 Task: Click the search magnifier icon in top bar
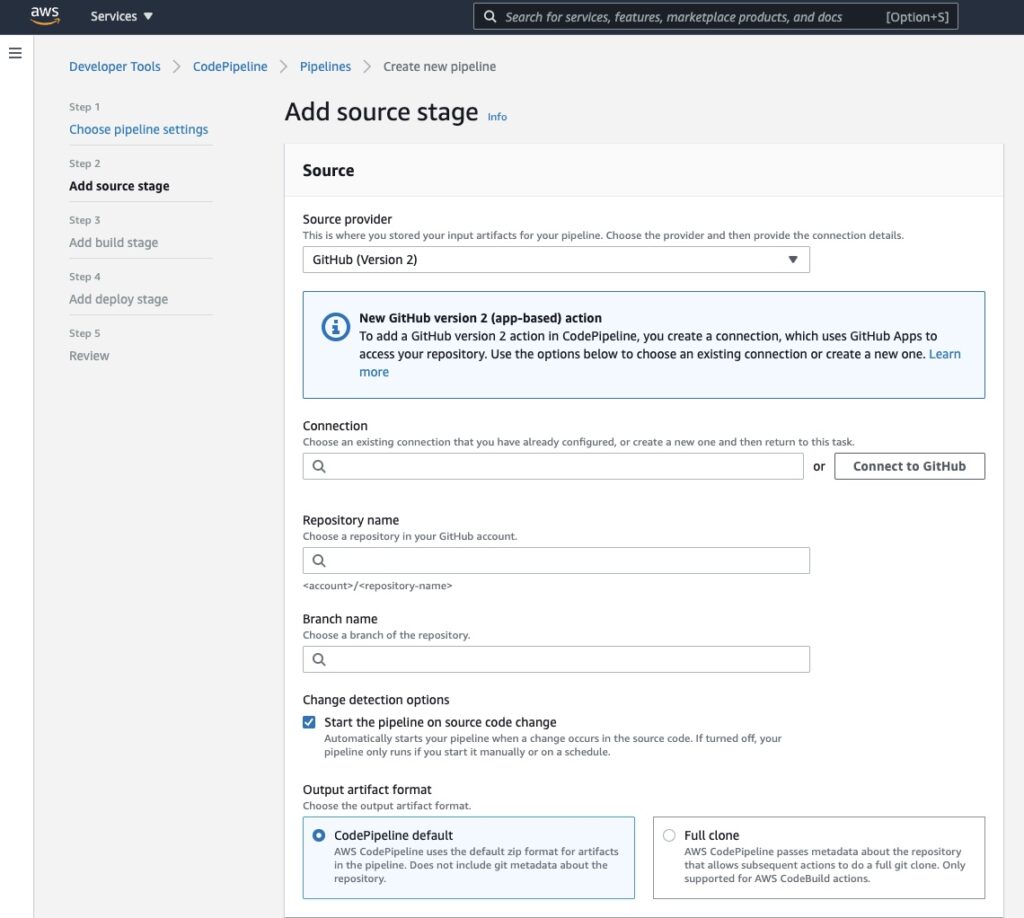click(490, 17)
